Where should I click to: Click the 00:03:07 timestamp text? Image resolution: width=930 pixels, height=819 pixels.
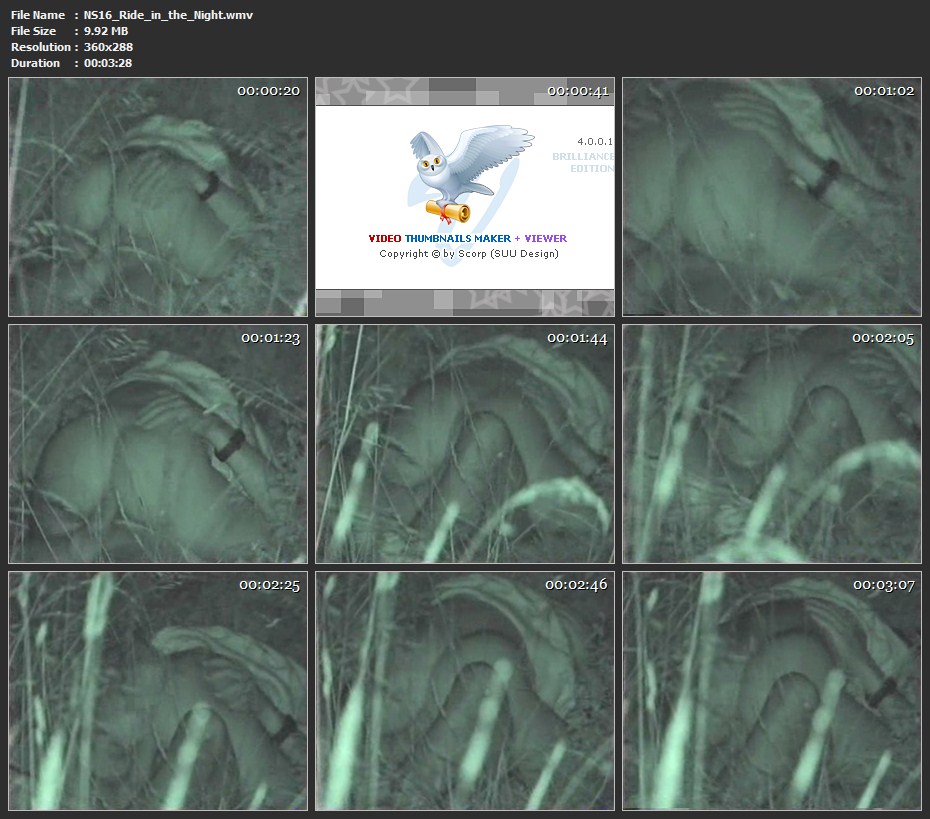point(883,585)
